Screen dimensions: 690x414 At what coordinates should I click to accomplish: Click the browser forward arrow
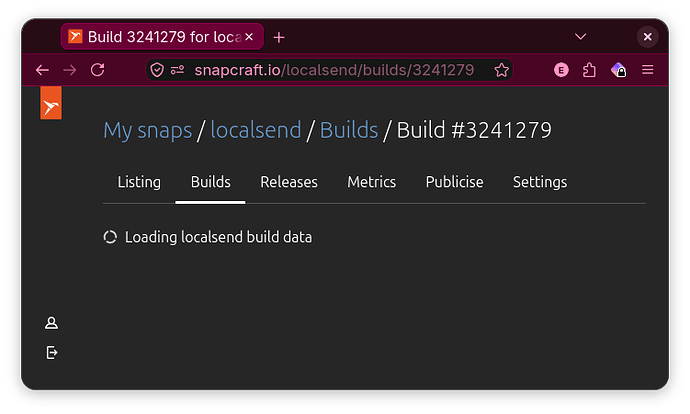coord(70,70)
